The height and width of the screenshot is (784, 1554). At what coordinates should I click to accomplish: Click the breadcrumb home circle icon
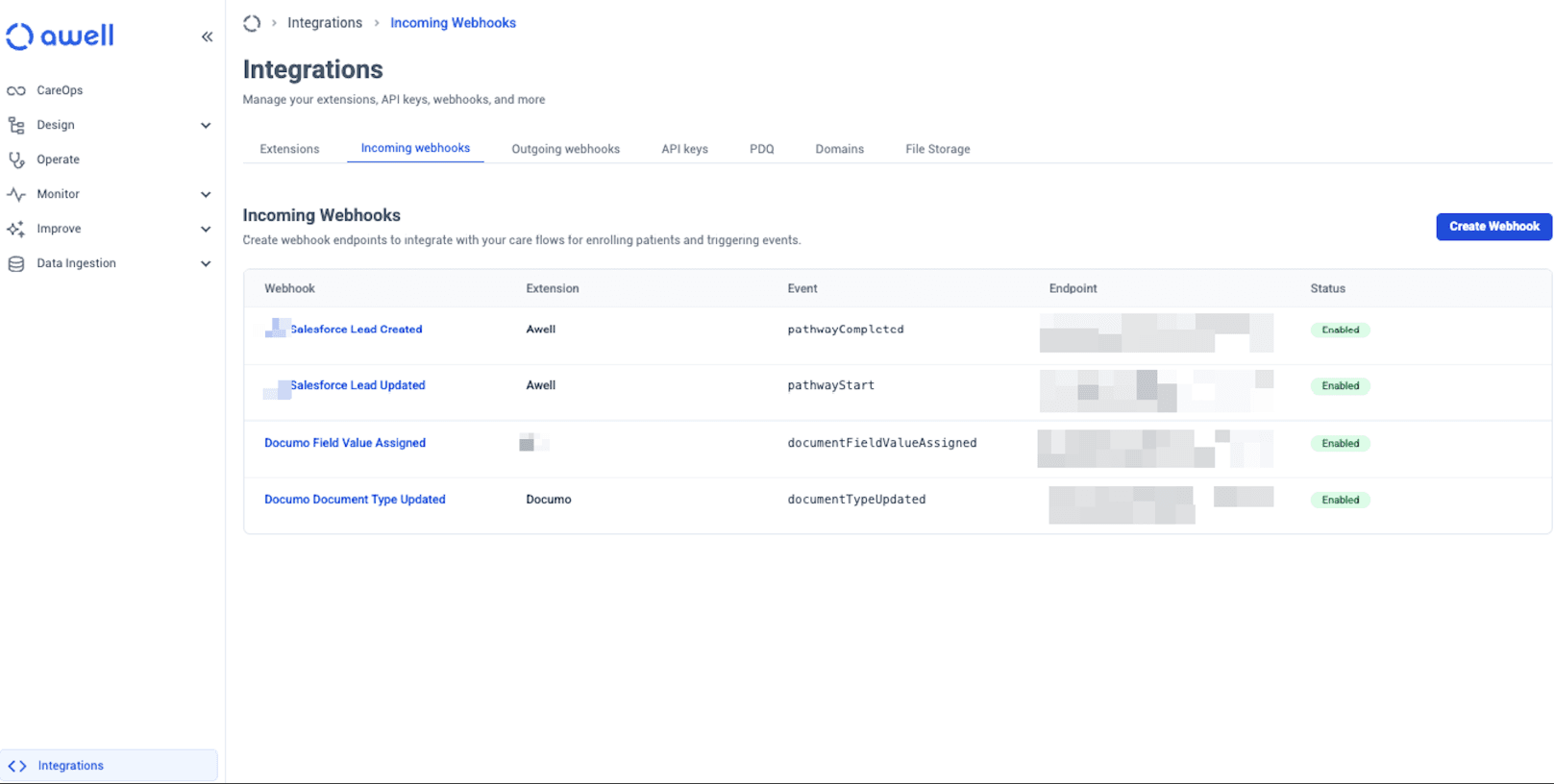pyautogui.click(x=252, y=23)
